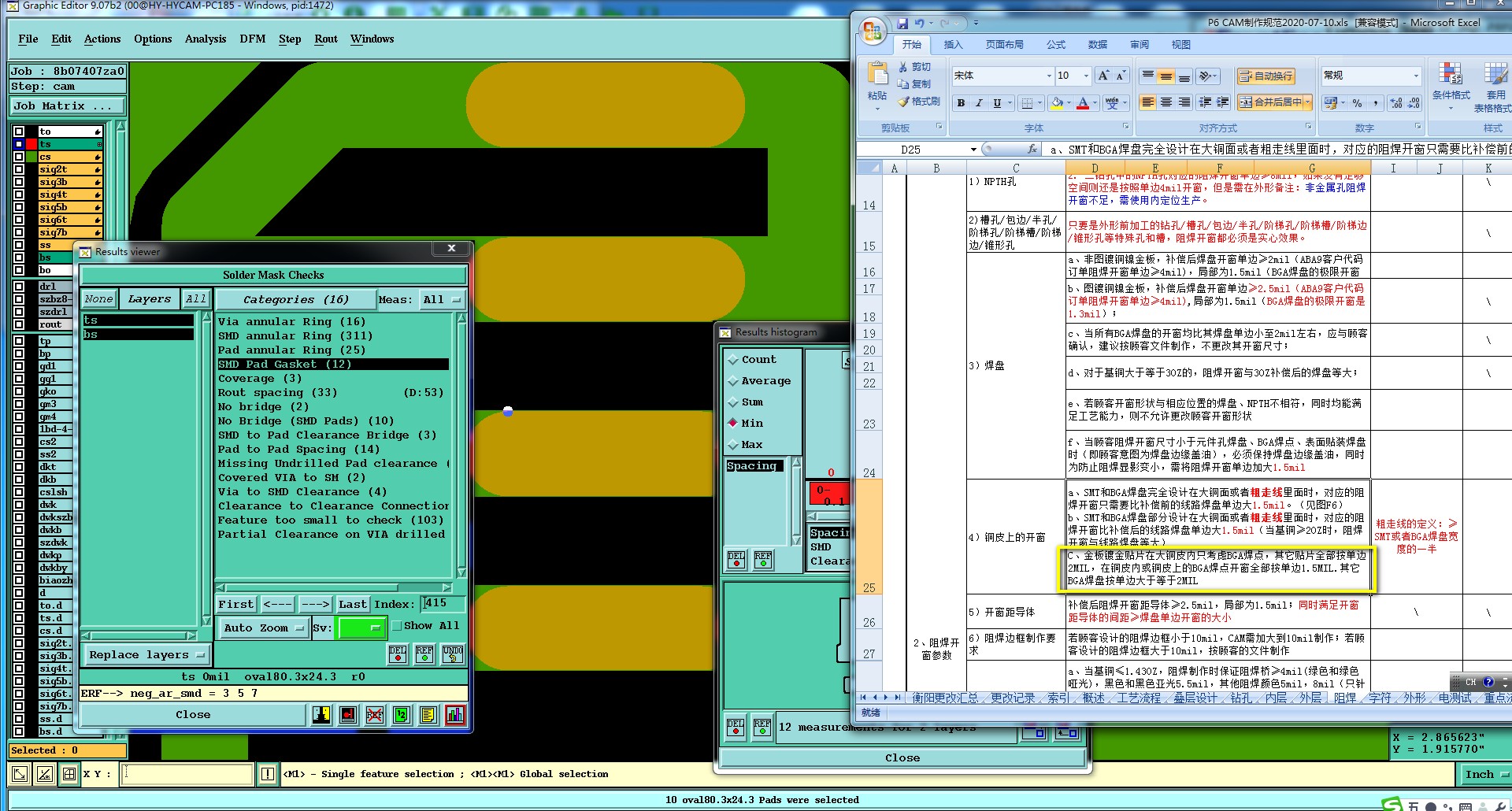The image size is (1512, 811).
Task: Click the Excel percent style icon
Action: pos(1357,103)
